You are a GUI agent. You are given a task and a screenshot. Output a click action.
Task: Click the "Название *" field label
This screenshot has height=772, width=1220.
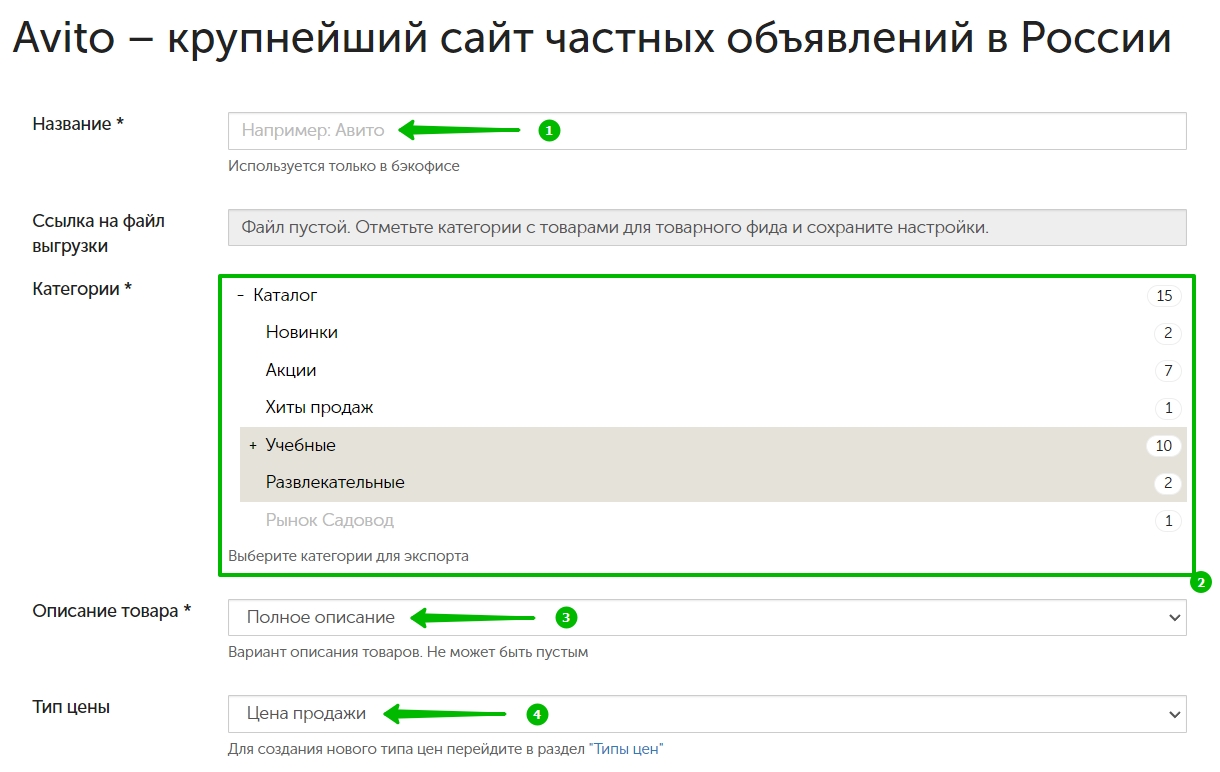(78, 124)
